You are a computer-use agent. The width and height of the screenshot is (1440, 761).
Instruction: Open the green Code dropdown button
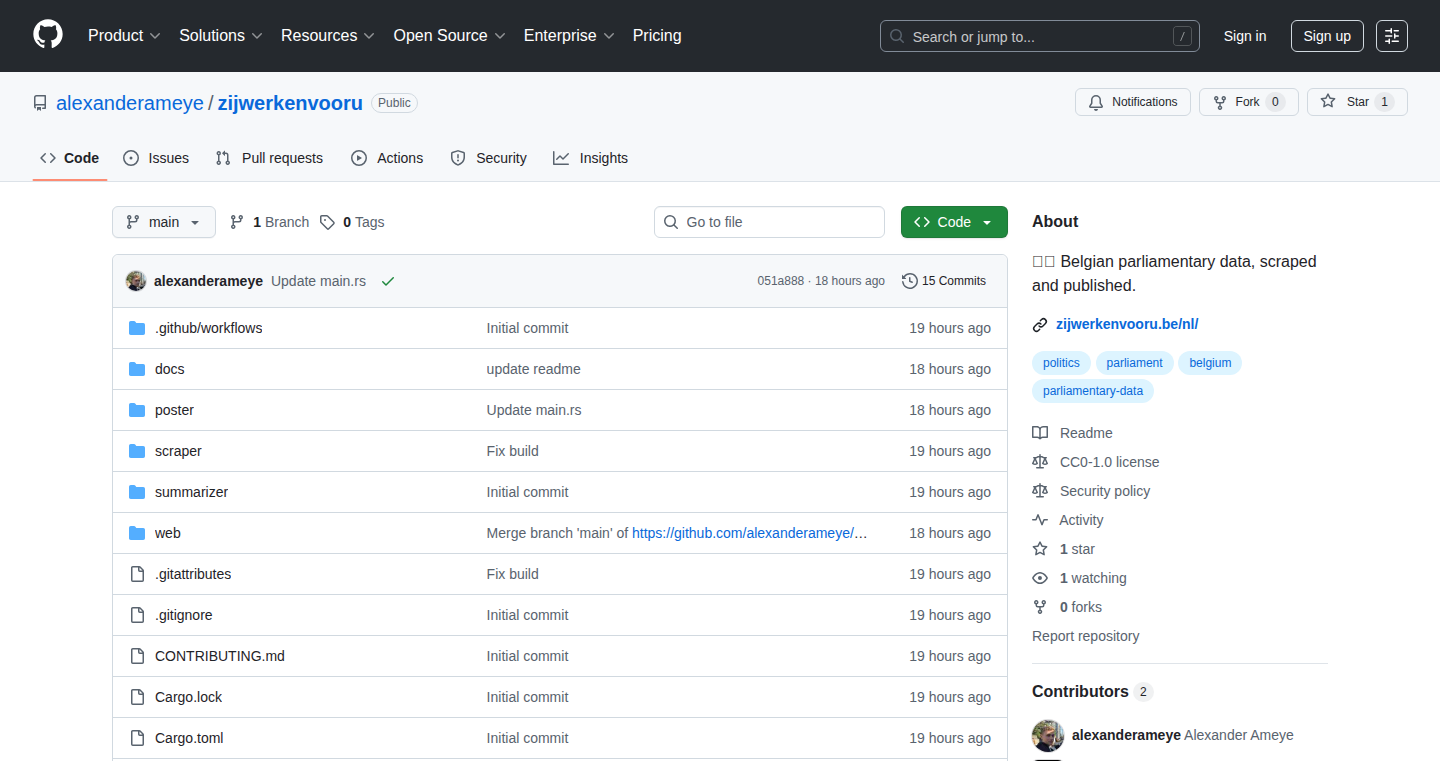click(954, 222)
